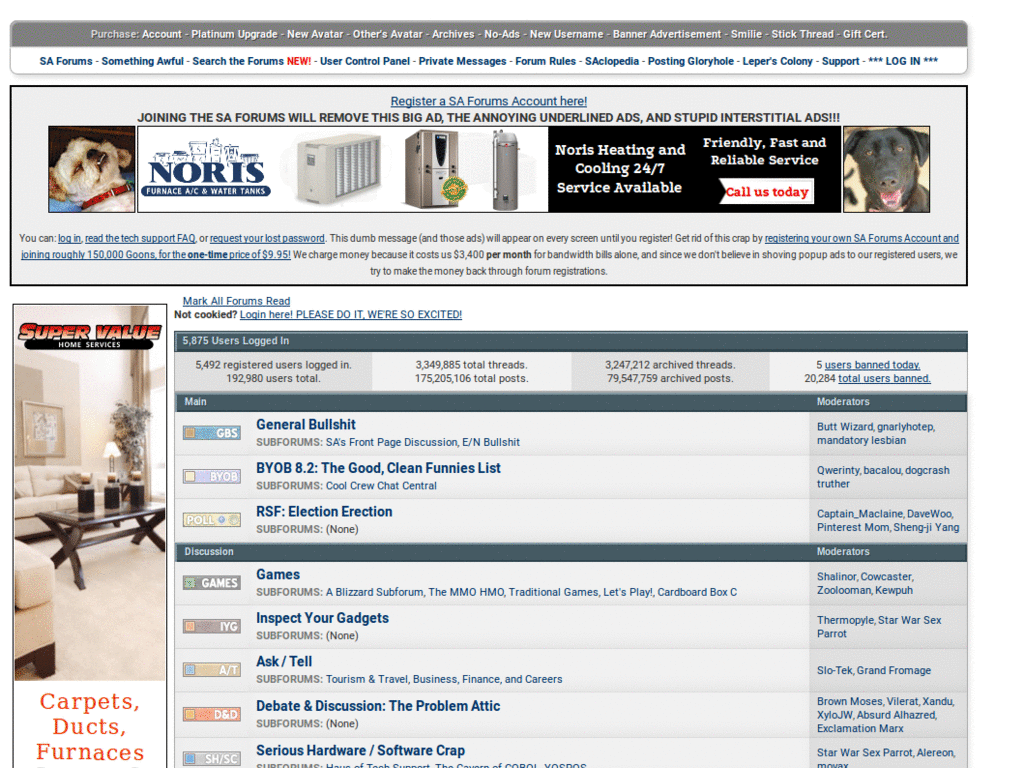Open Banner Advertisement purchase option

pyautogui.click(x=667, y=34)
